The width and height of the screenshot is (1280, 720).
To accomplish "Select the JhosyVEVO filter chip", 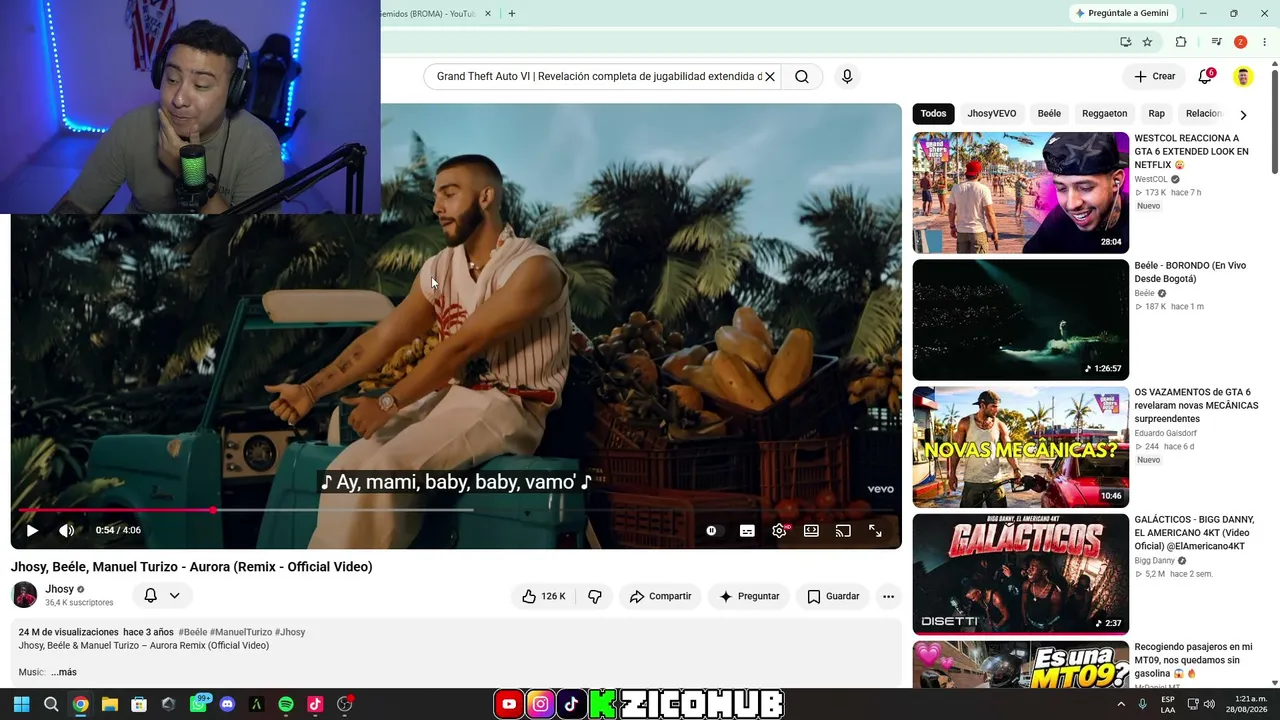I will pos(992,114).
